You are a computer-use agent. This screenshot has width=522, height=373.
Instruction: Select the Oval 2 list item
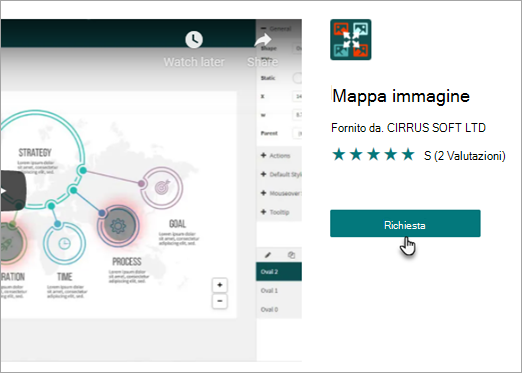[x=279, y=272]
